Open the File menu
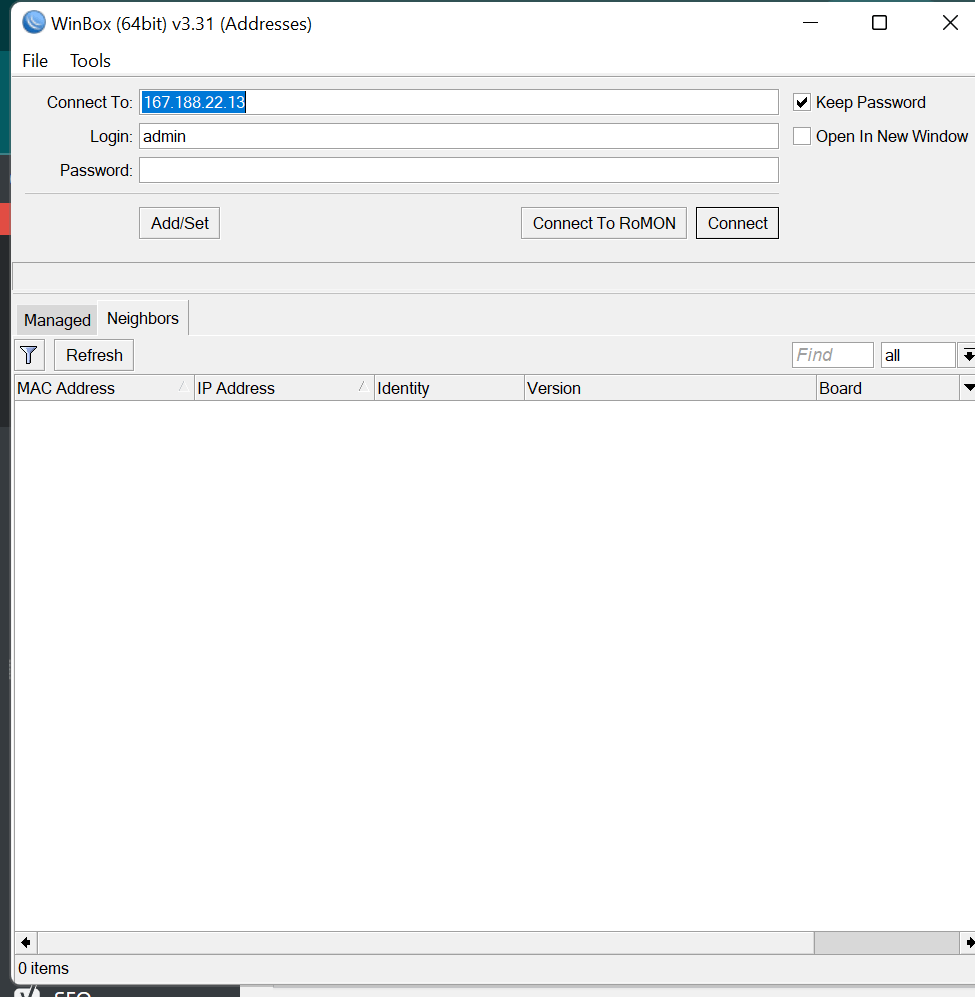 35,61
